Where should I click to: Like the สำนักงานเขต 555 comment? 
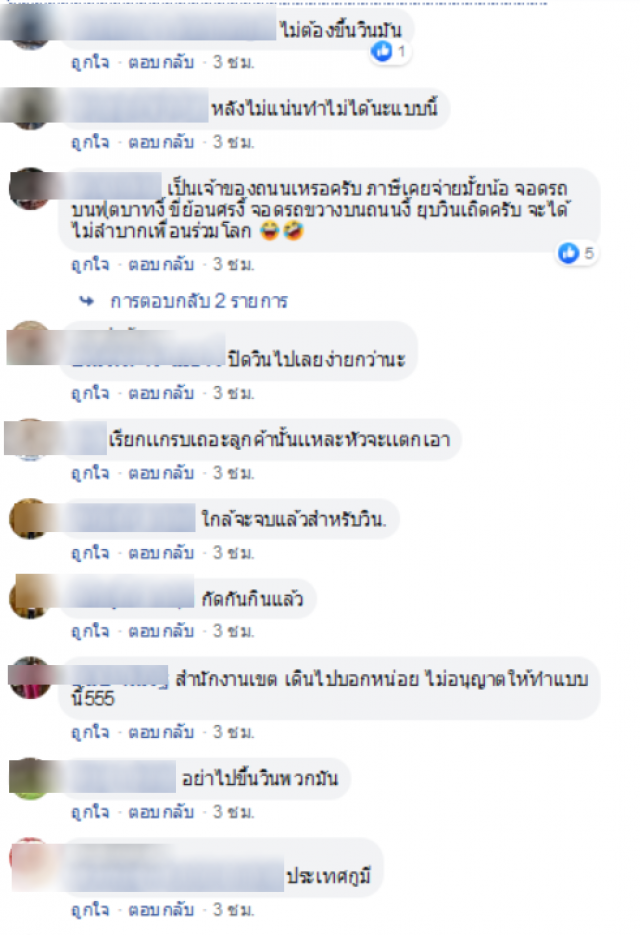coord(90,732)
